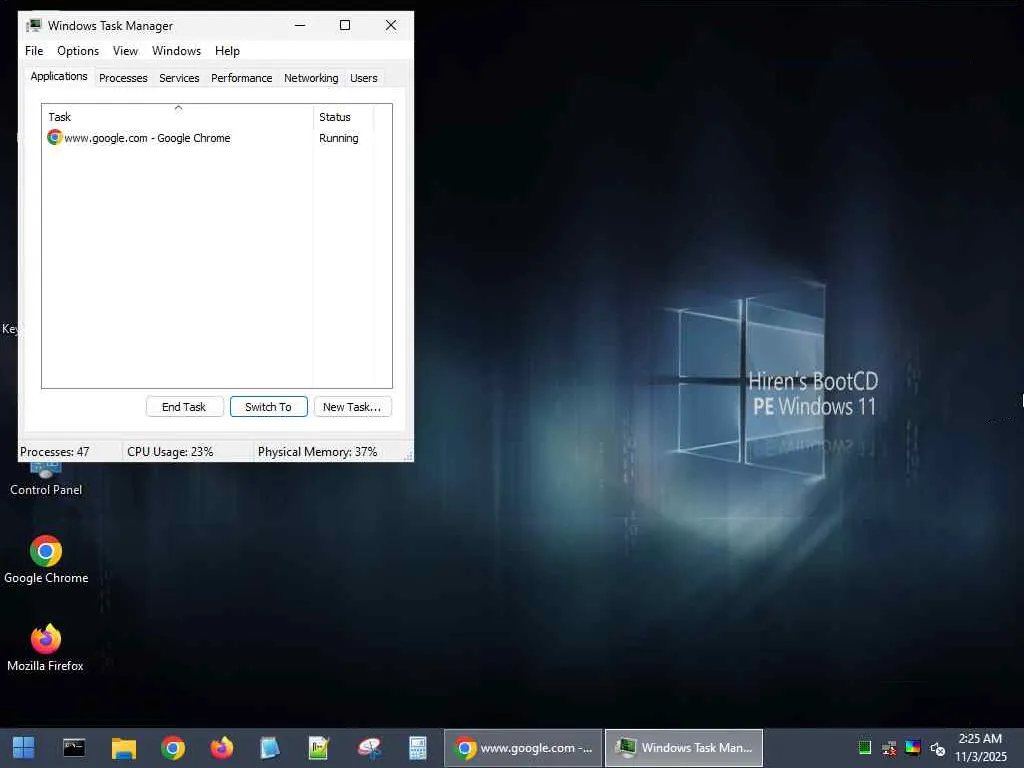Click the Physical Memory: 37% status entry
This screenshot has height=768, width=1024.
[317, 452]
